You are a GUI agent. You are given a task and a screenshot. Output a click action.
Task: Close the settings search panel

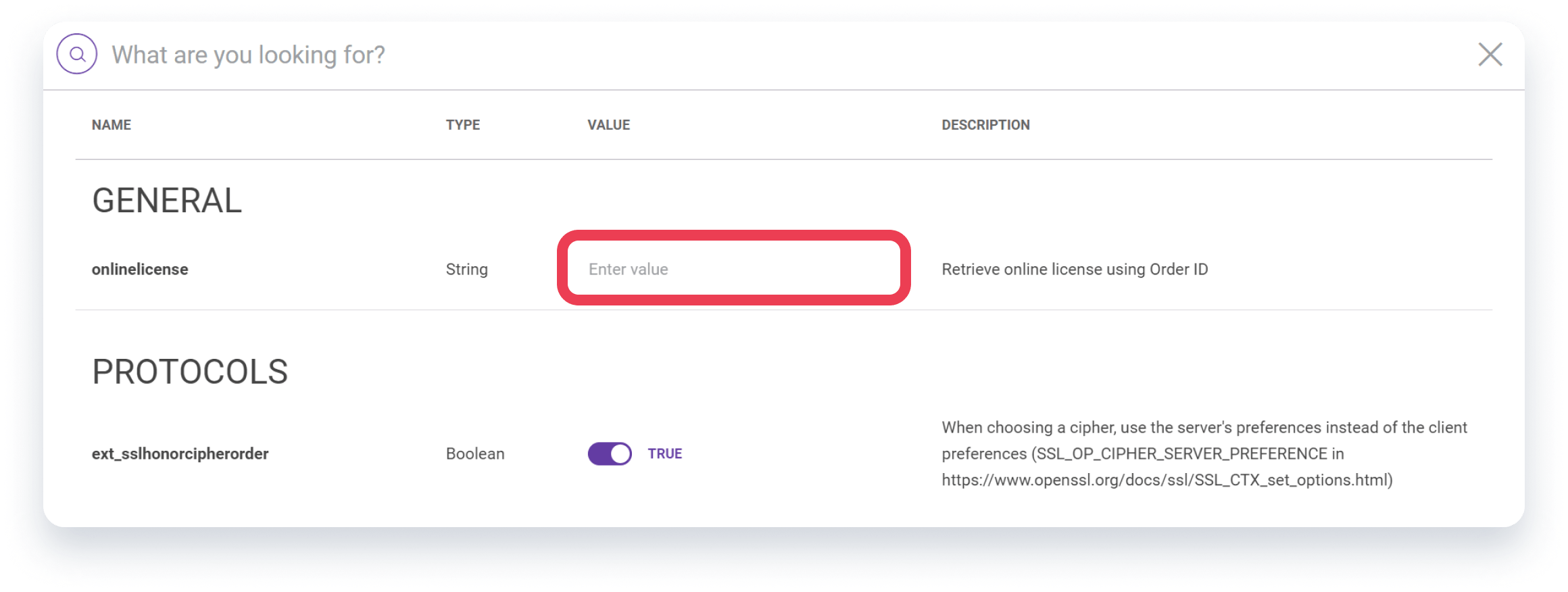tap(1490, 55)
